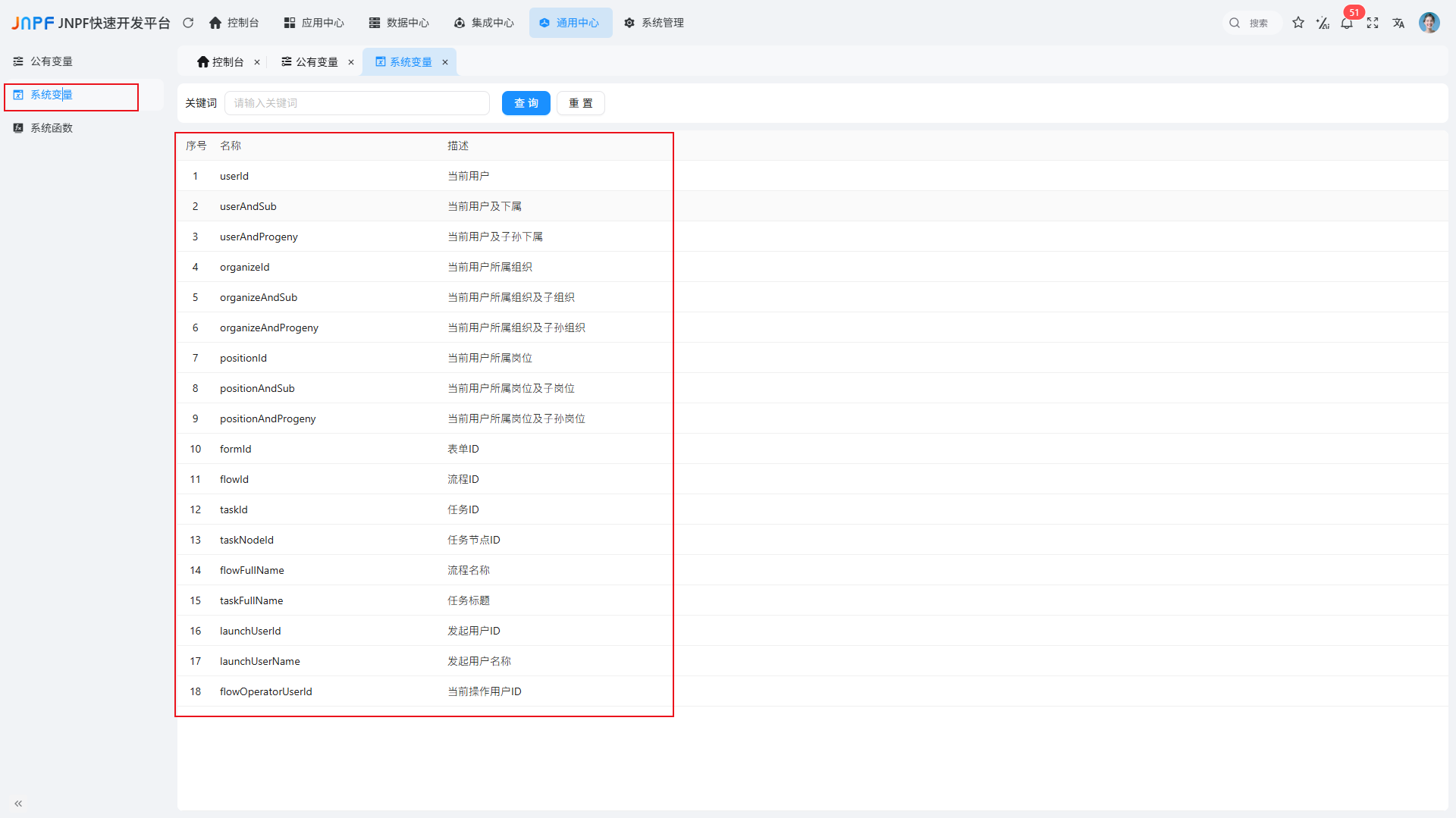Open the notifications bell icon
The image size is (1456, 818).
(x=1347, y=24)
